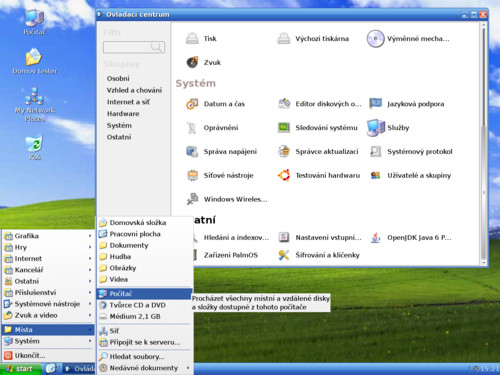The width and height of the screenshot is (500, 375).
Task: Expand the Systémové nástroje submenu
Action: [x=48, y=304]
